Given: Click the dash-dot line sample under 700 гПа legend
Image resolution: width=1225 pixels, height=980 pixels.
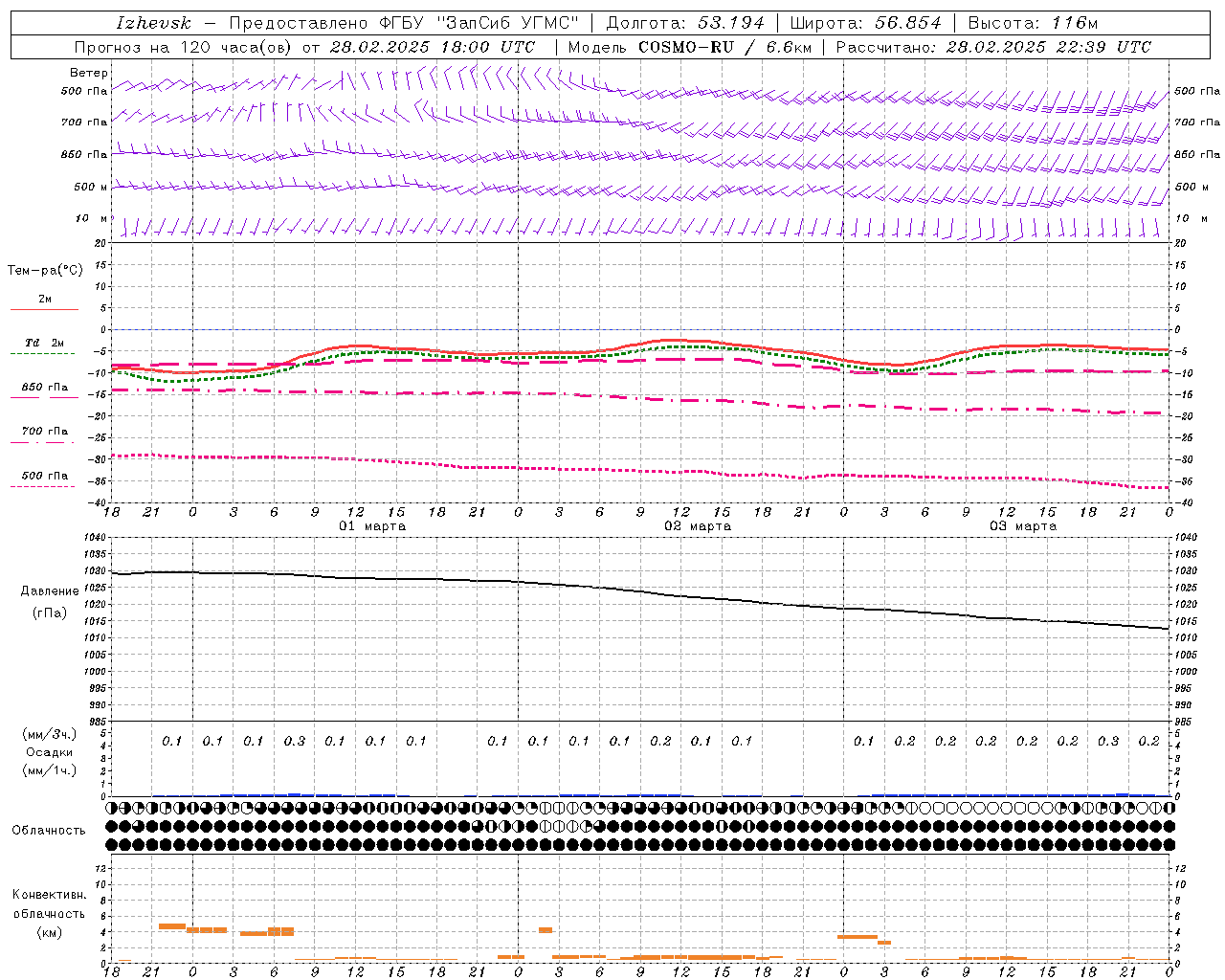Looking at the screenshot, I should pos(43,442).
